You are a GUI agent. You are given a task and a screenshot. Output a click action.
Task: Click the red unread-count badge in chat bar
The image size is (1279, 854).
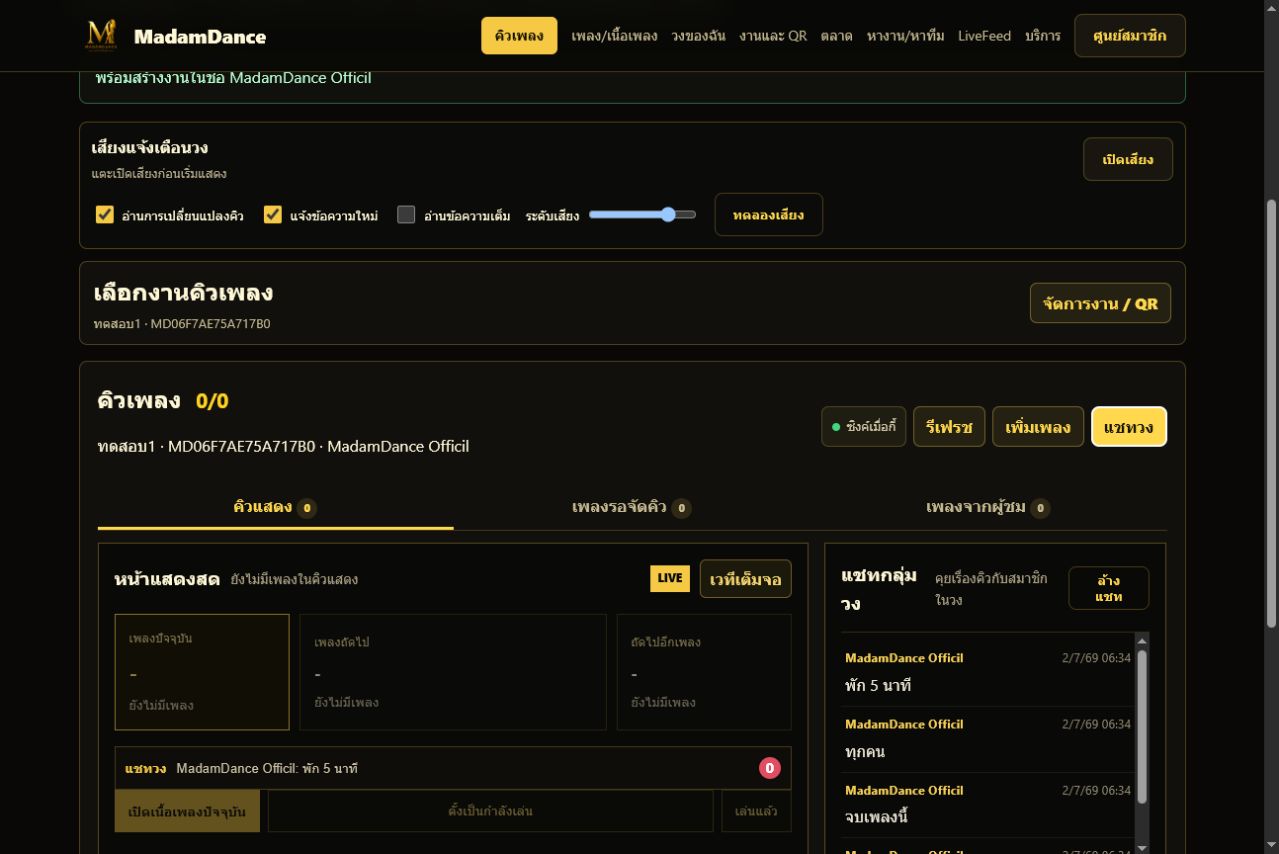(x=769, y=768)
